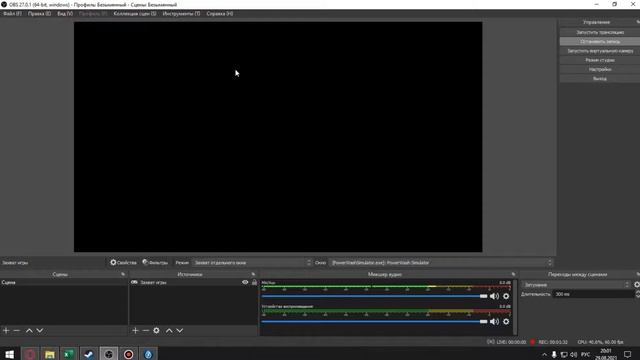This screenshot has width=640, height=360.
Task: Move the source down in Источники panel
Action: coord(180,330)
